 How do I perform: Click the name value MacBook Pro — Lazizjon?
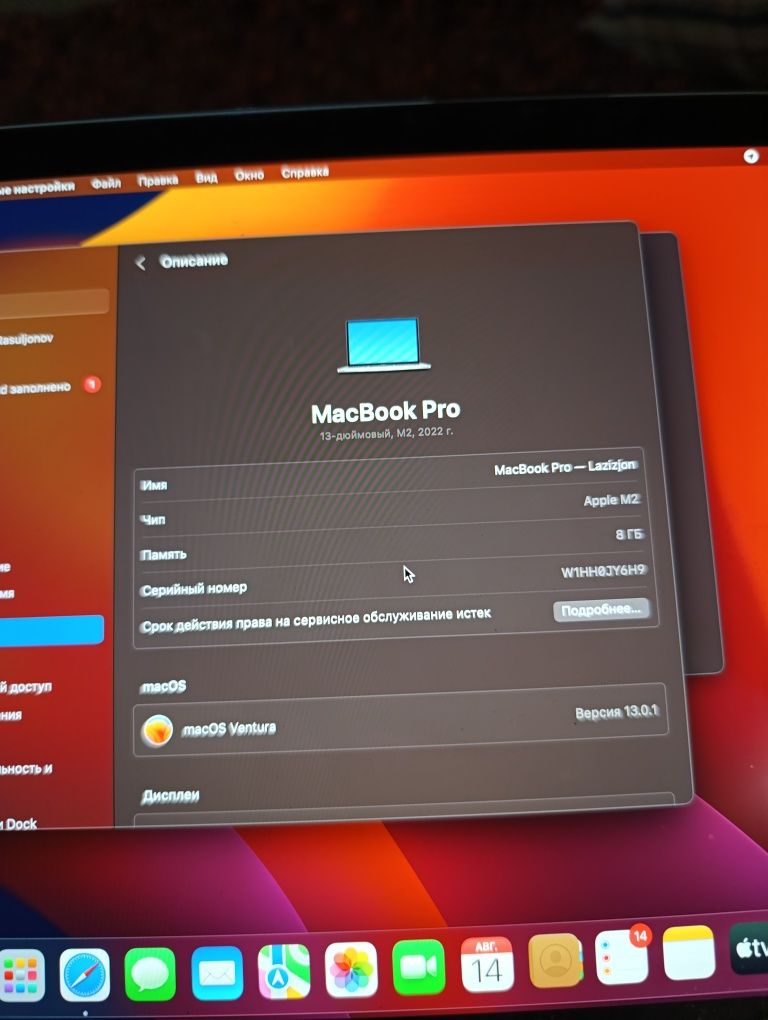click(565, 468)
